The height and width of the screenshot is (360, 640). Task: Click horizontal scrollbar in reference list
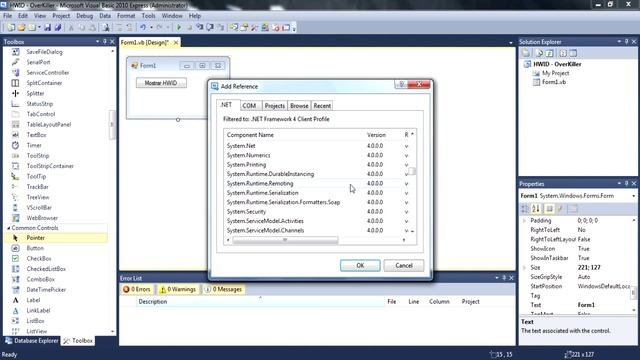pos(285,240)
